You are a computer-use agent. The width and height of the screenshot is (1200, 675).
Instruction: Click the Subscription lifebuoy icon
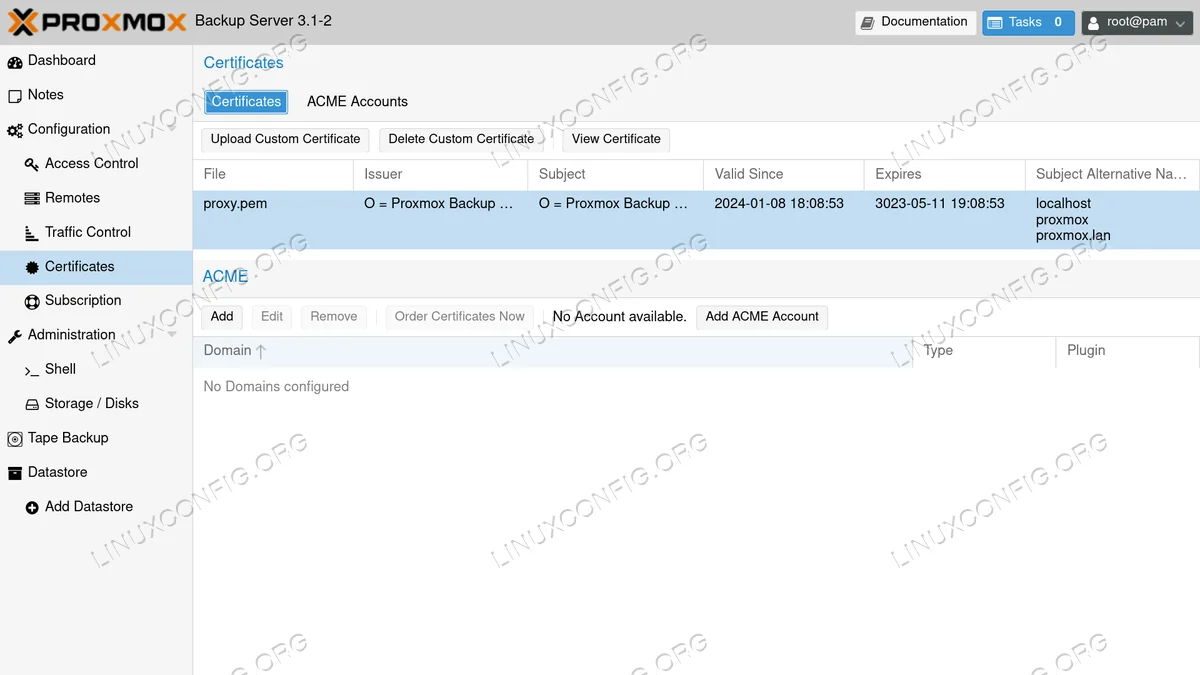pos(32,301)
